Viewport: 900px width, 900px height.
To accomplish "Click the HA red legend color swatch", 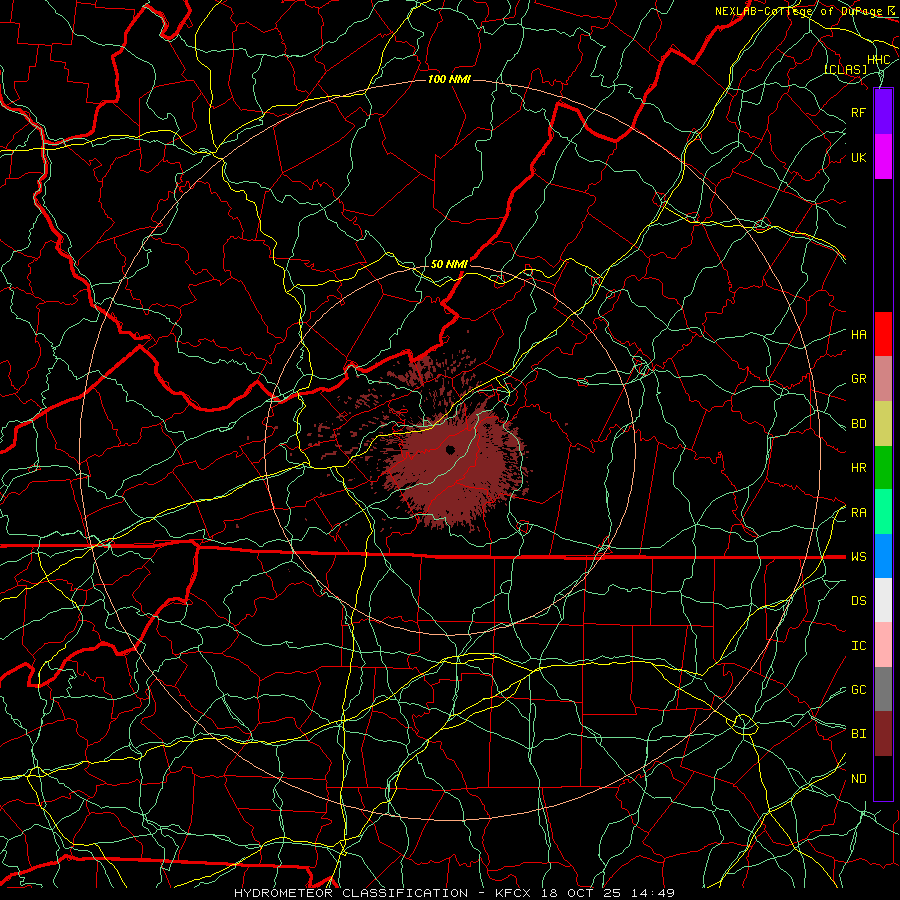I will click(883, 334).
